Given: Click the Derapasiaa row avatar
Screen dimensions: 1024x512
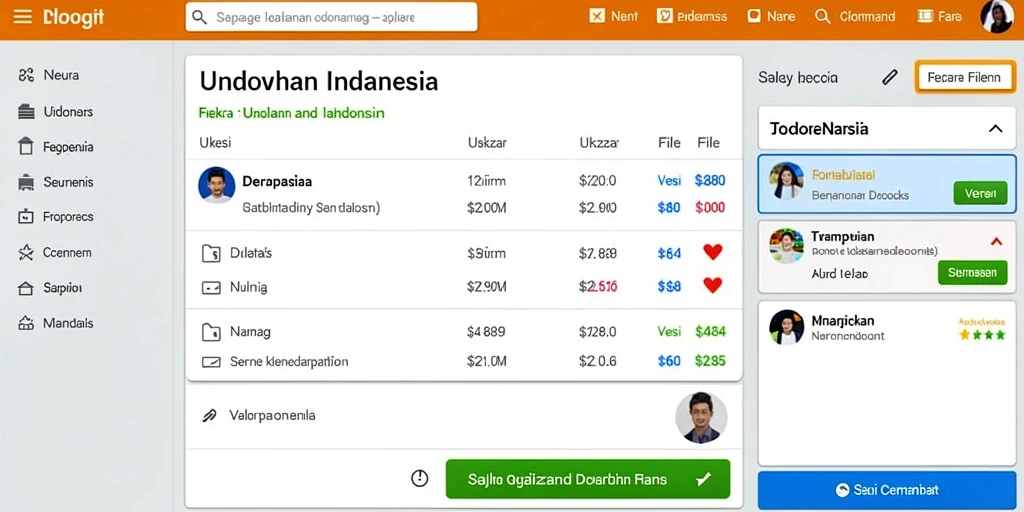Looking at the screenshot, I should point(216,185).
